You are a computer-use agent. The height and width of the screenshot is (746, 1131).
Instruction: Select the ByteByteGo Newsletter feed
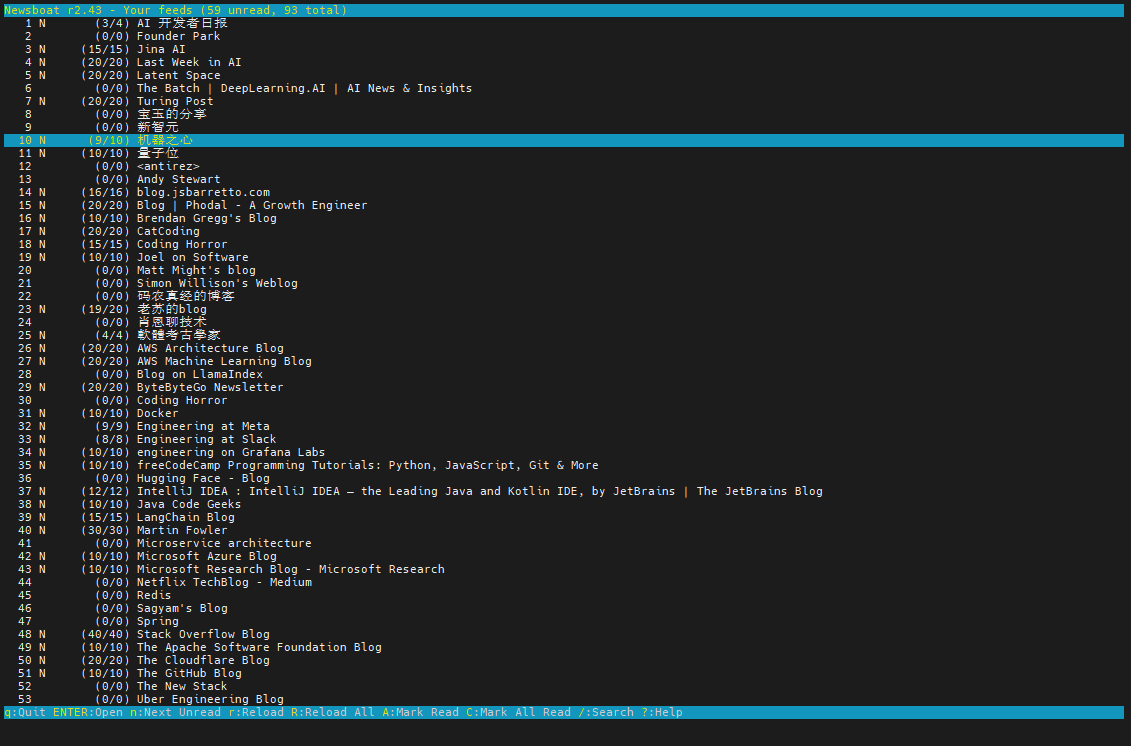tap(210, 387)
